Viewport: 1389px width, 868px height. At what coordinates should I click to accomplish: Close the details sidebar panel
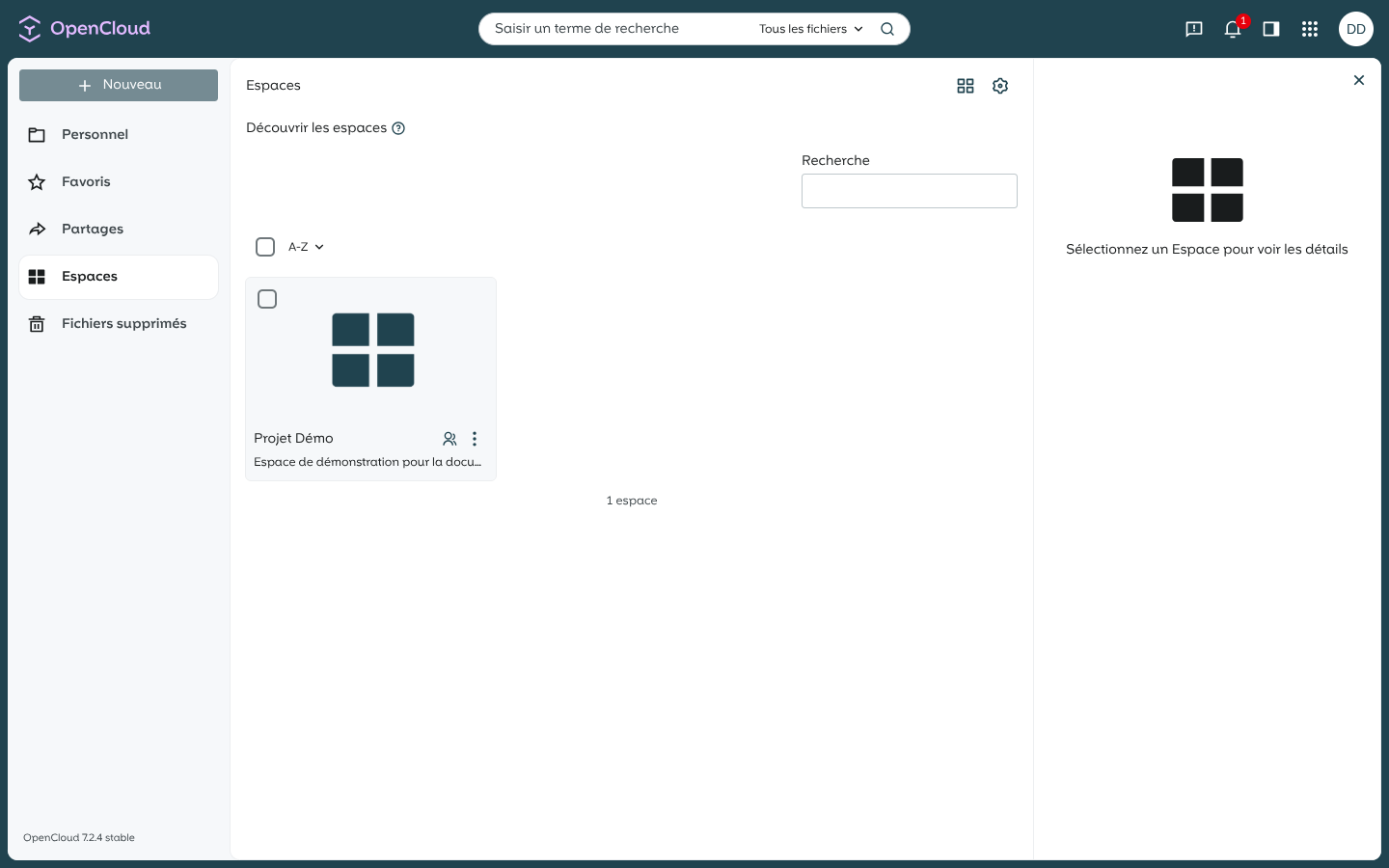(x=1359, y=80)
